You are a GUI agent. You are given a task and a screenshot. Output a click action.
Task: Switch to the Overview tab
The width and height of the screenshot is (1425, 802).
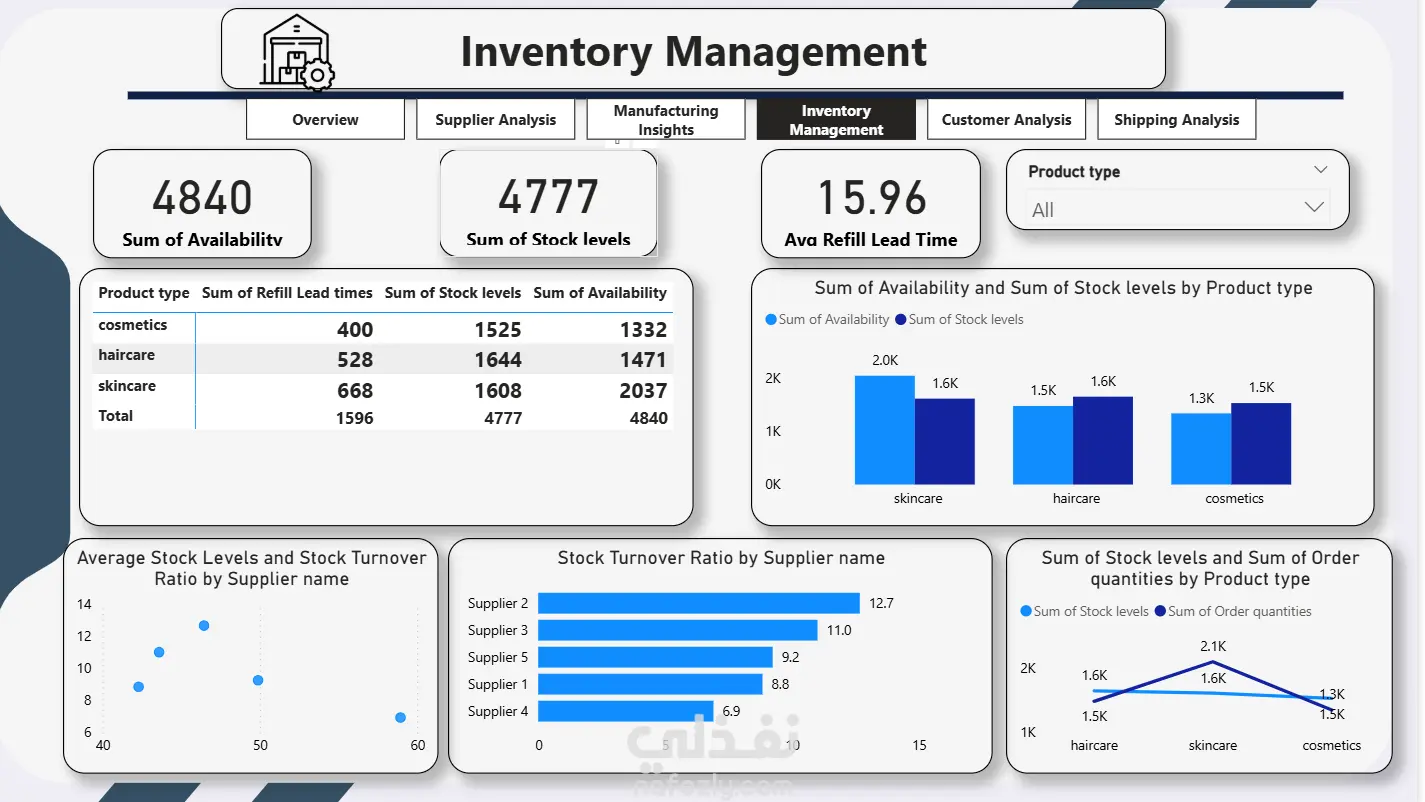(325, 119)
